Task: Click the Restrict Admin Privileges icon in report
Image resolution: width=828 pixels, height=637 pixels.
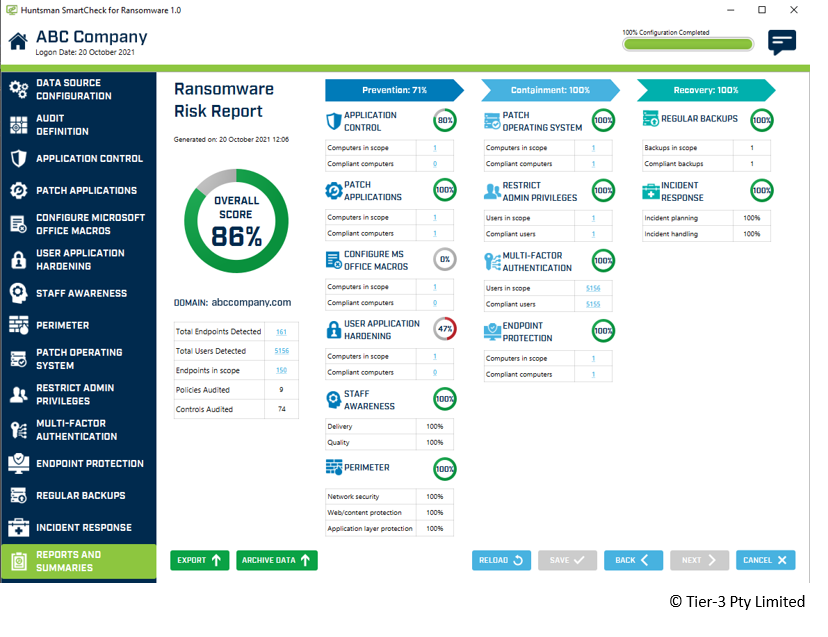Action: pyautogui.click(x=492, y=191)
